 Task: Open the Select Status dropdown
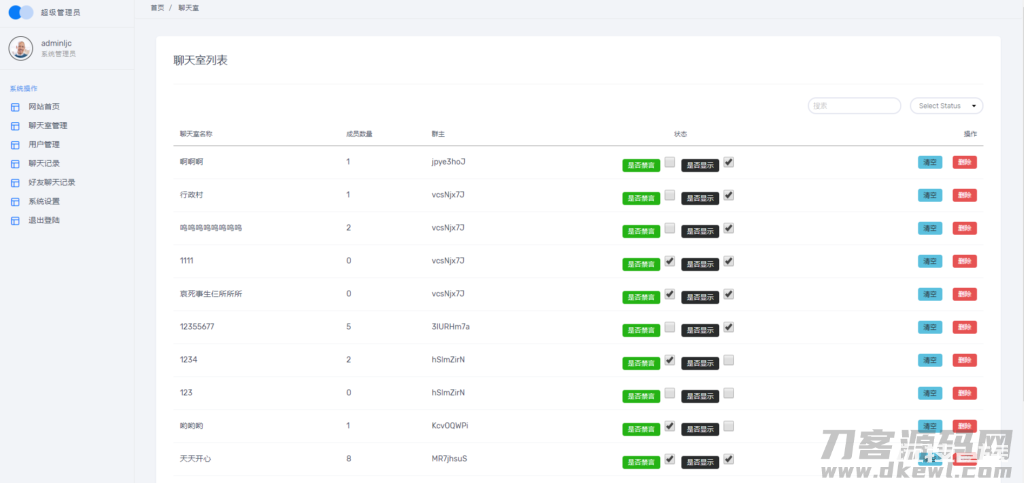tap(946, 106)
